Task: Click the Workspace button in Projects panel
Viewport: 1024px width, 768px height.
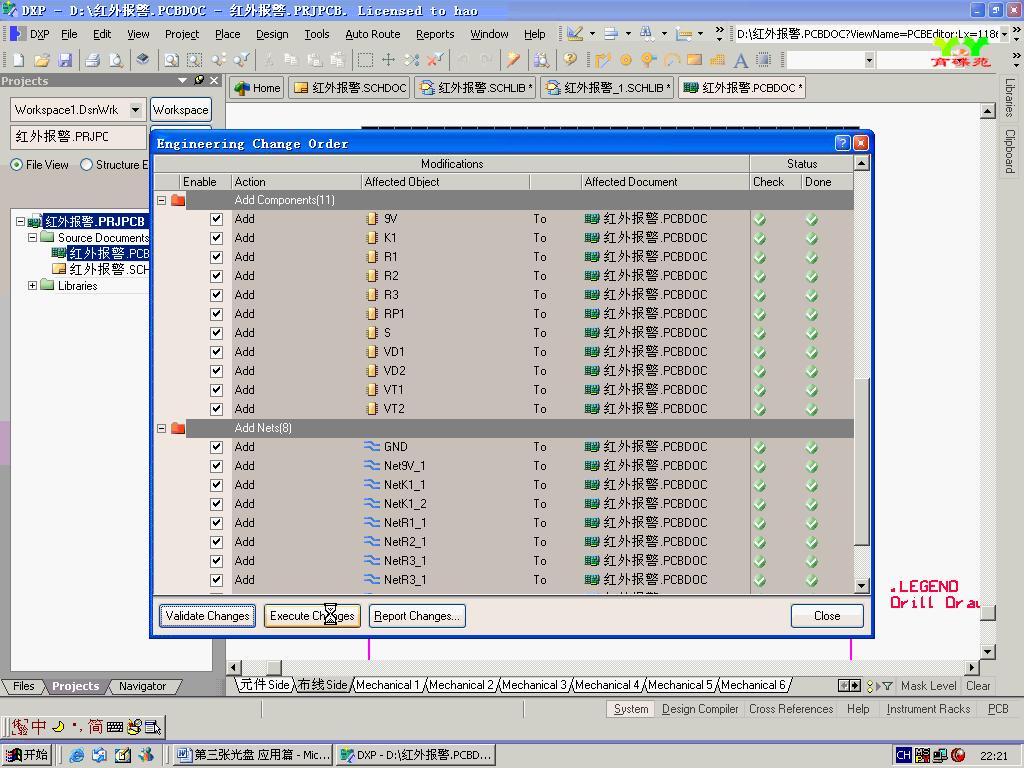Action: tap(181, 110)
